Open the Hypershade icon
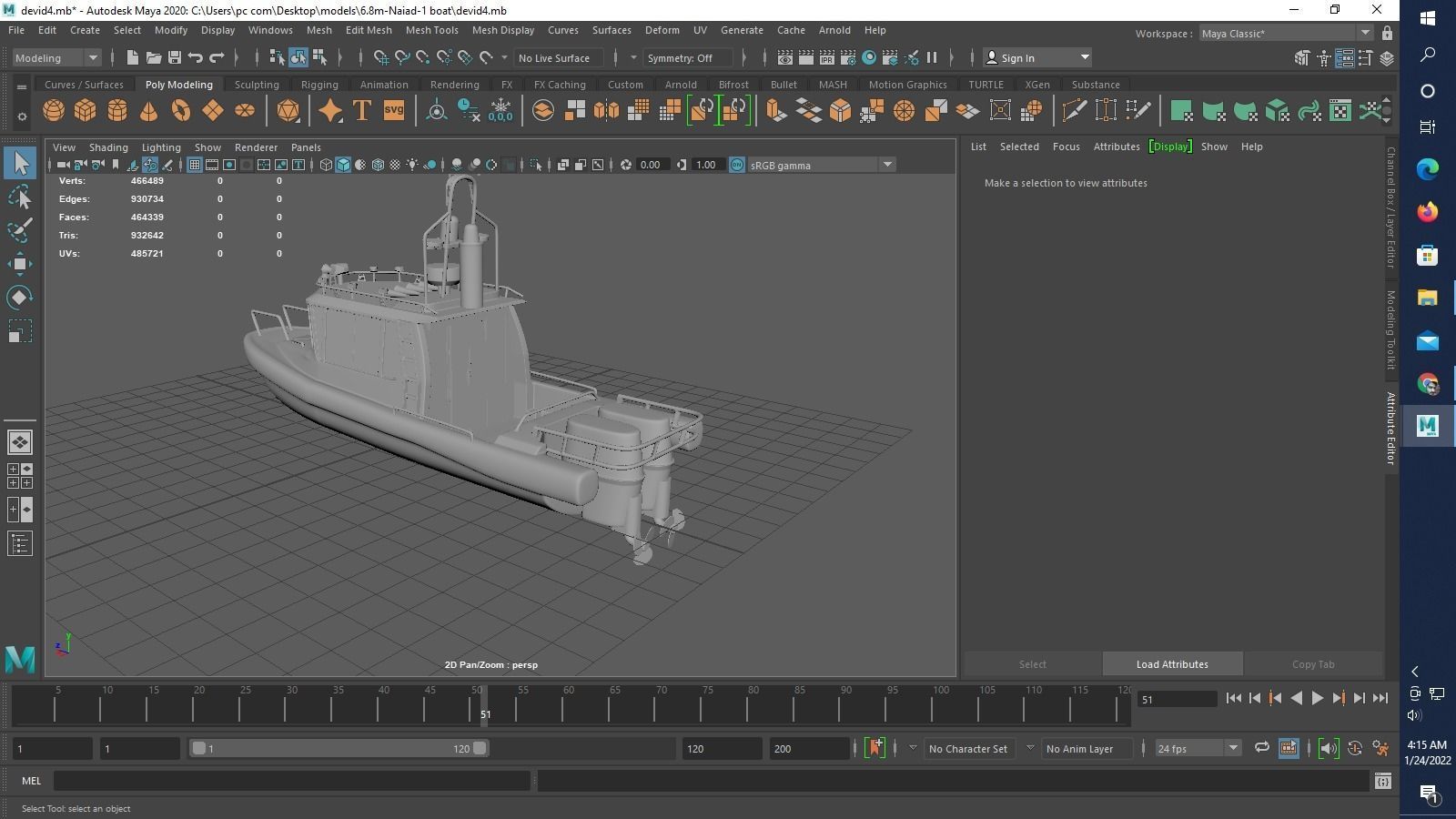1456x819 pixels. click(x=869, y=57)
